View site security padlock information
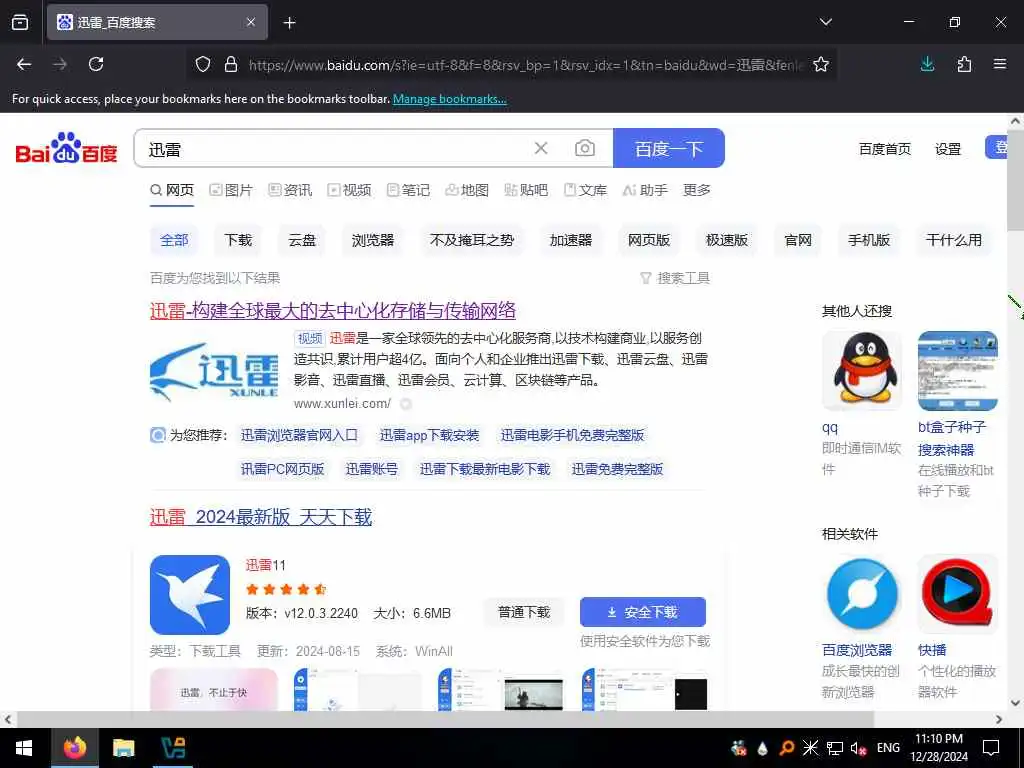The image size is (1024, 768). (231, 64)
